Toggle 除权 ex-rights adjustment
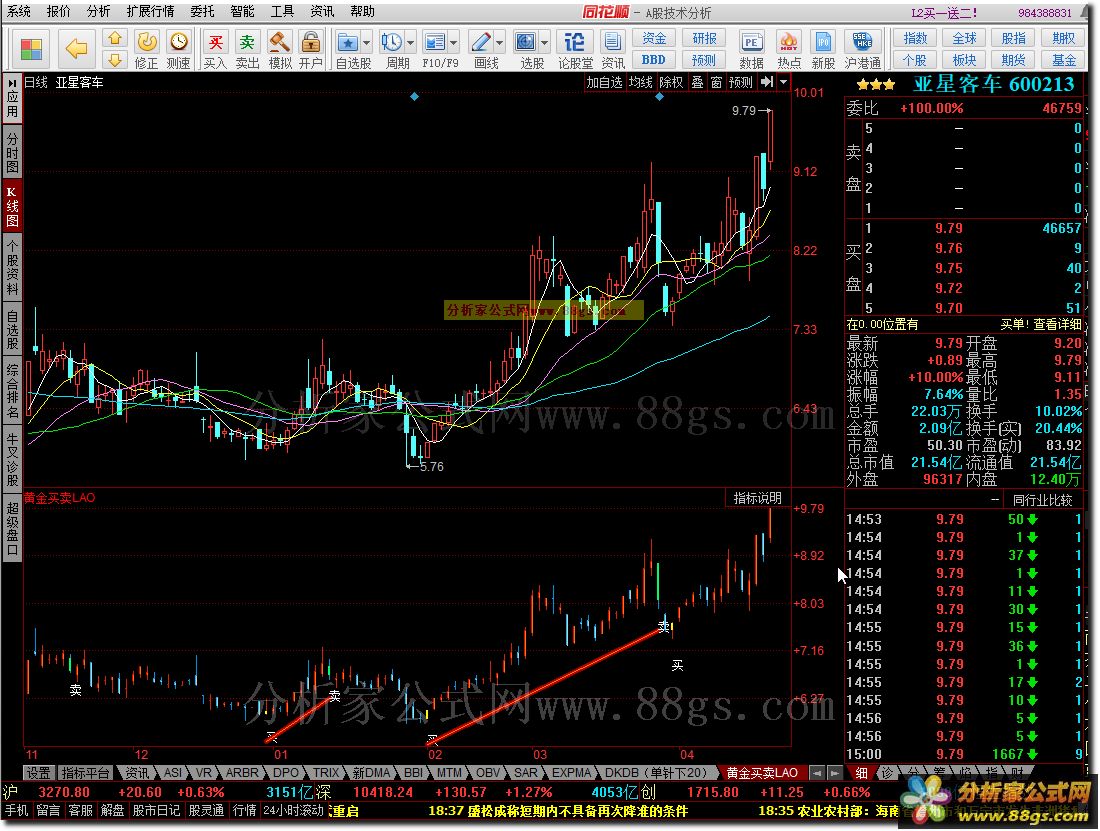 click(671, 82)
